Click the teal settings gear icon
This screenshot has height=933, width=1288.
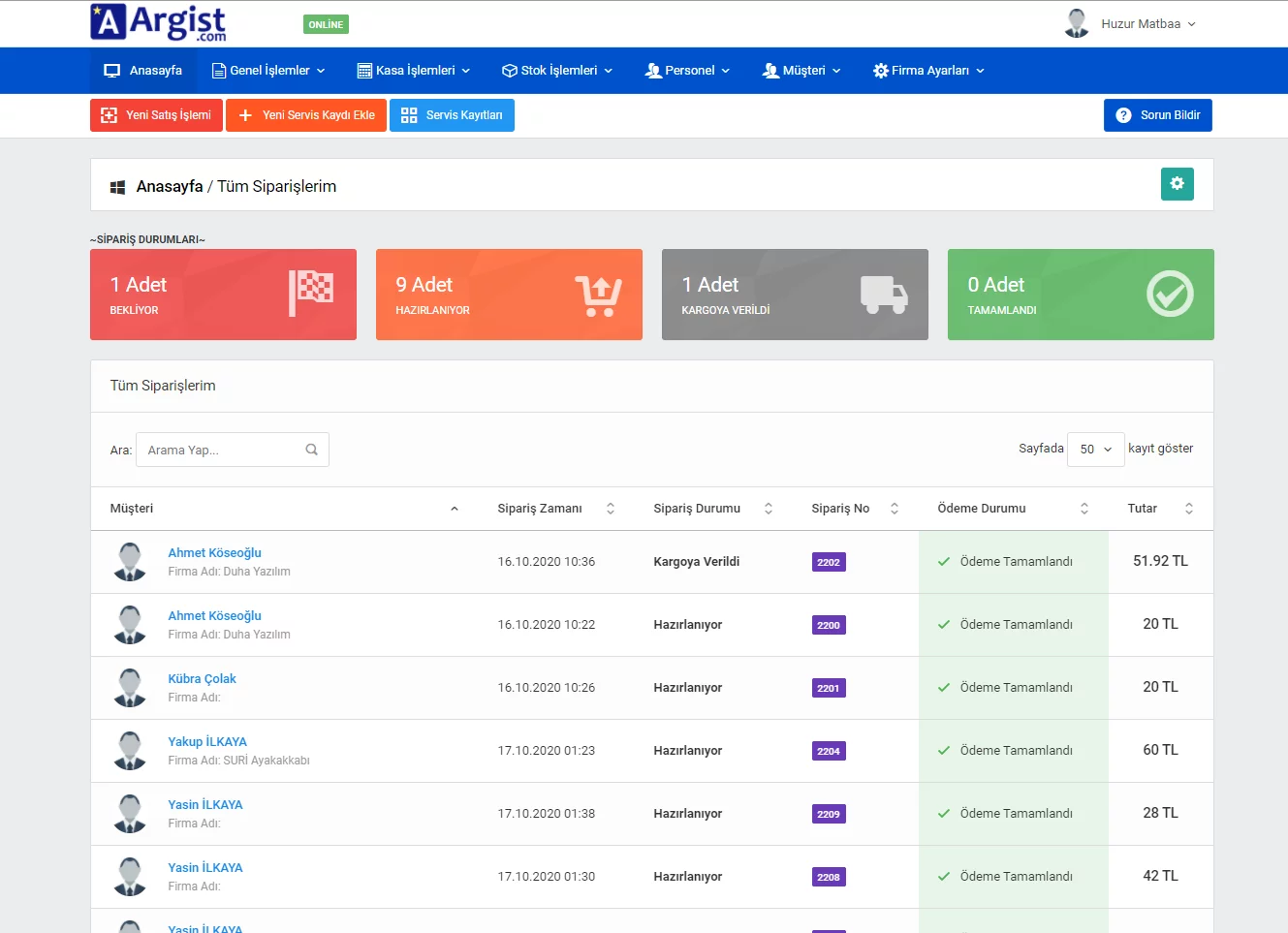[x=1177, y=184]
